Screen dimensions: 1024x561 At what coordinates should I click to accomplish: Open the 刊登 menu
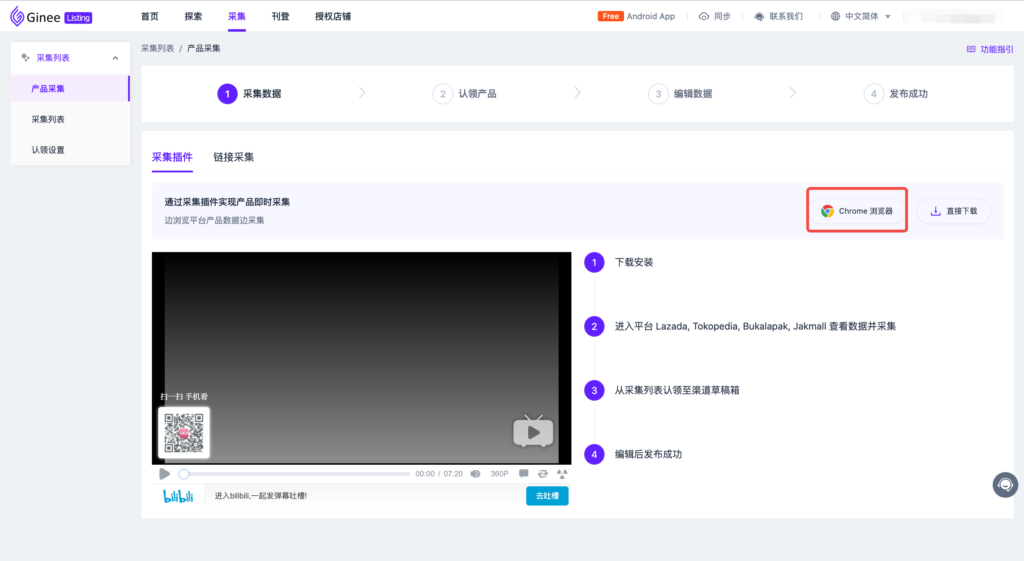click(x=280, y=16)
